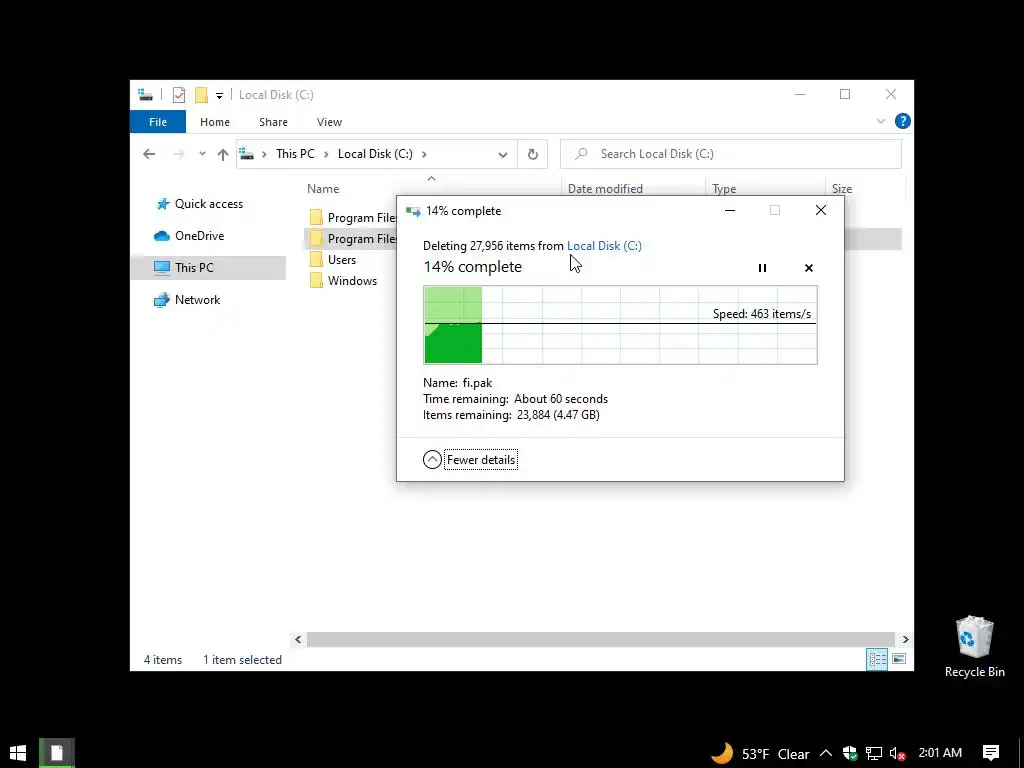
Task: Open the address bar history dropdown
Action: pyautogui.click(x=502, y=155)
